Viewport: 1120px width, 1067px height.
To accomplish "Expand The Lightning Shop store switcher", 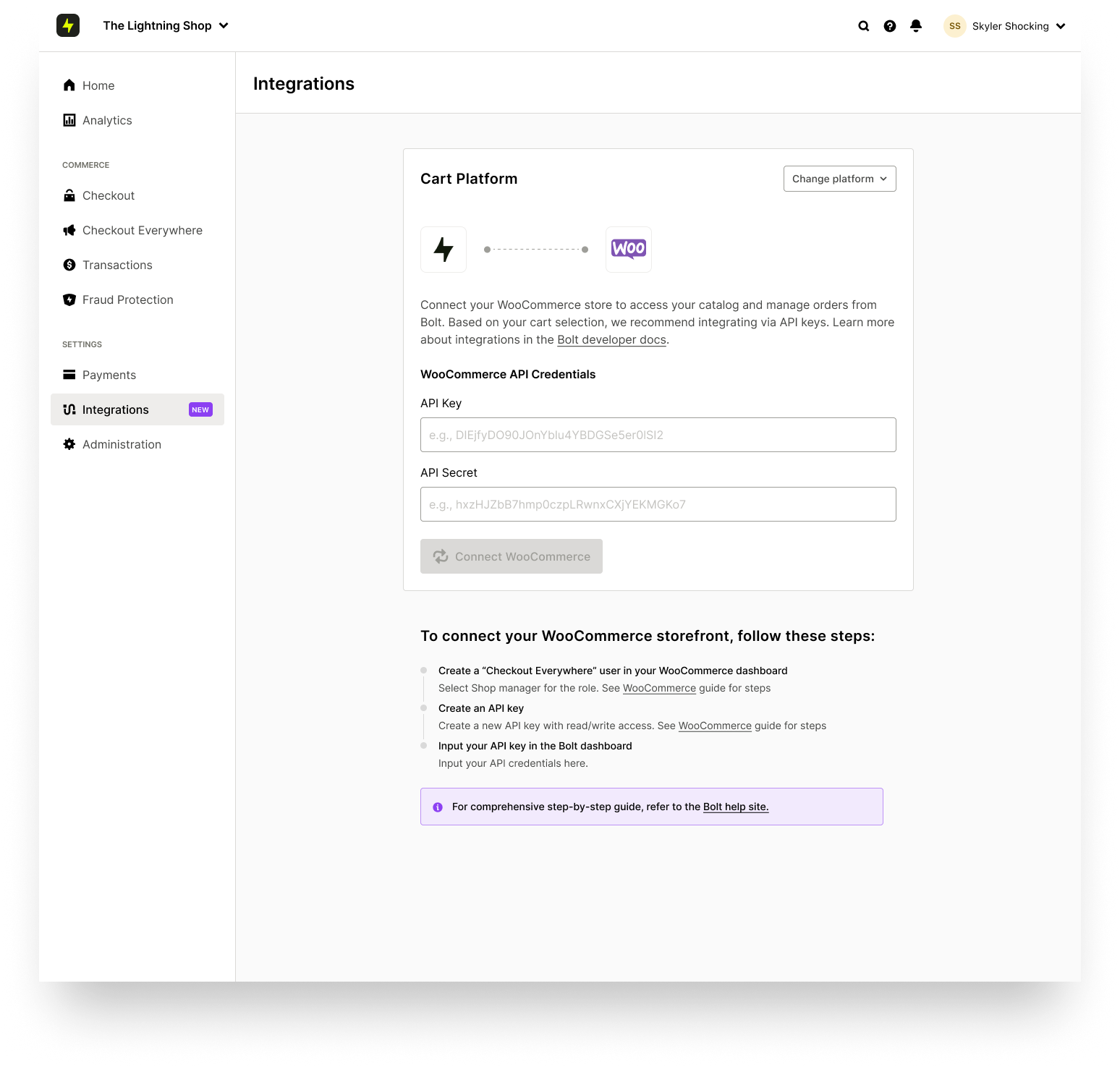I will tap(166, 26).
